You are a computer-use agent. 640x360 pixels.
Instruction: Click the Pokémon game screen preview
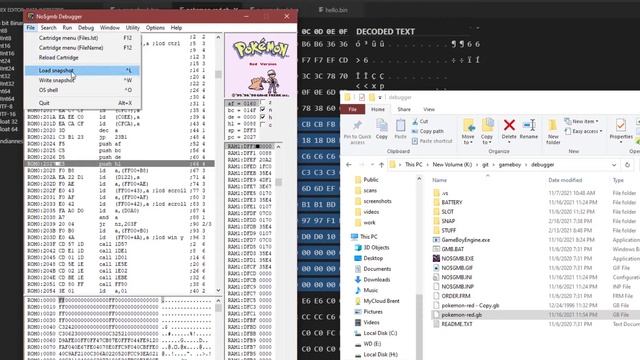(x=260, y=66)
